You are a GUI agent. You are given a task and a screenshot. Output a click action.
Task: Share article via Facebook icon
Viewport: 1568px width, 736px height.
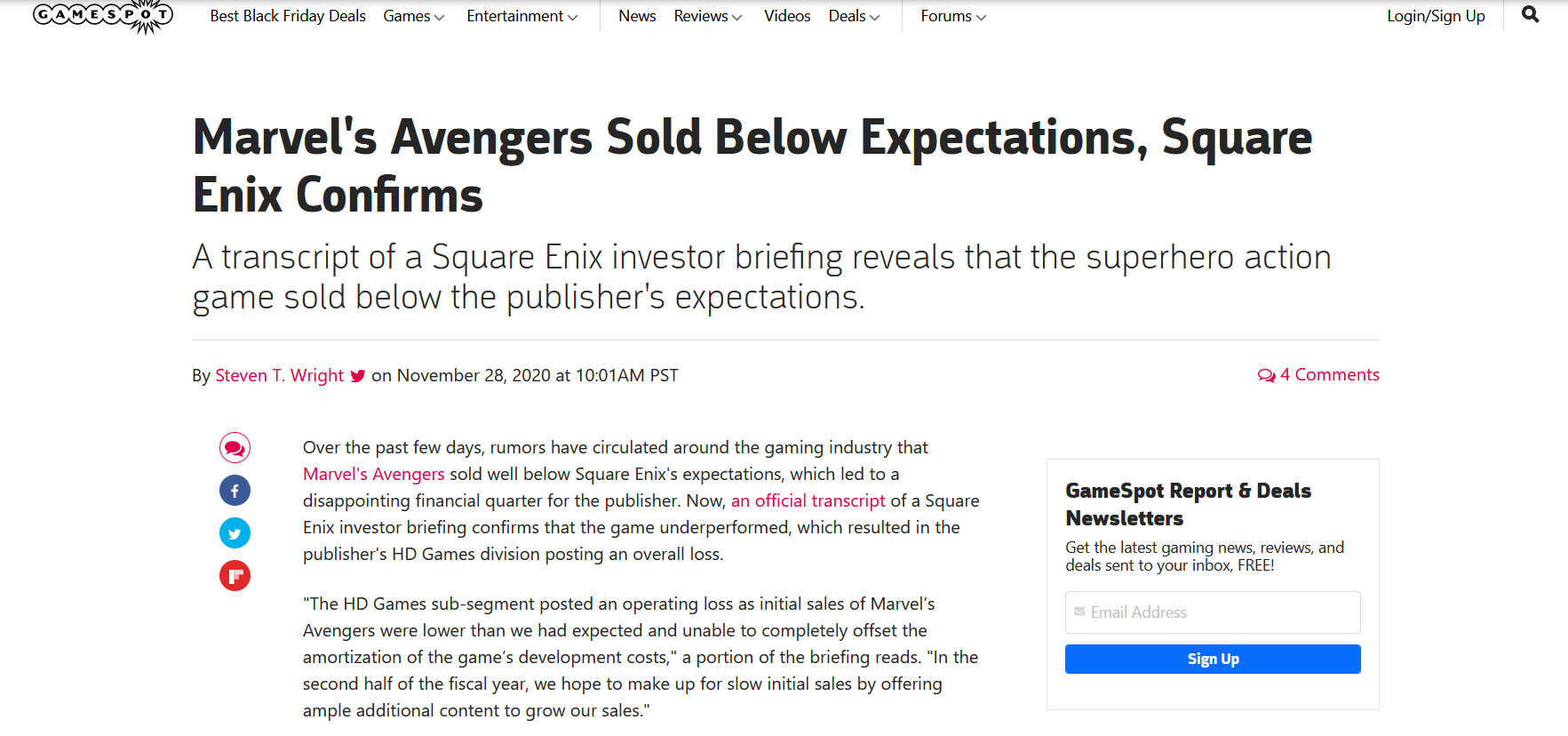[235, 491]
